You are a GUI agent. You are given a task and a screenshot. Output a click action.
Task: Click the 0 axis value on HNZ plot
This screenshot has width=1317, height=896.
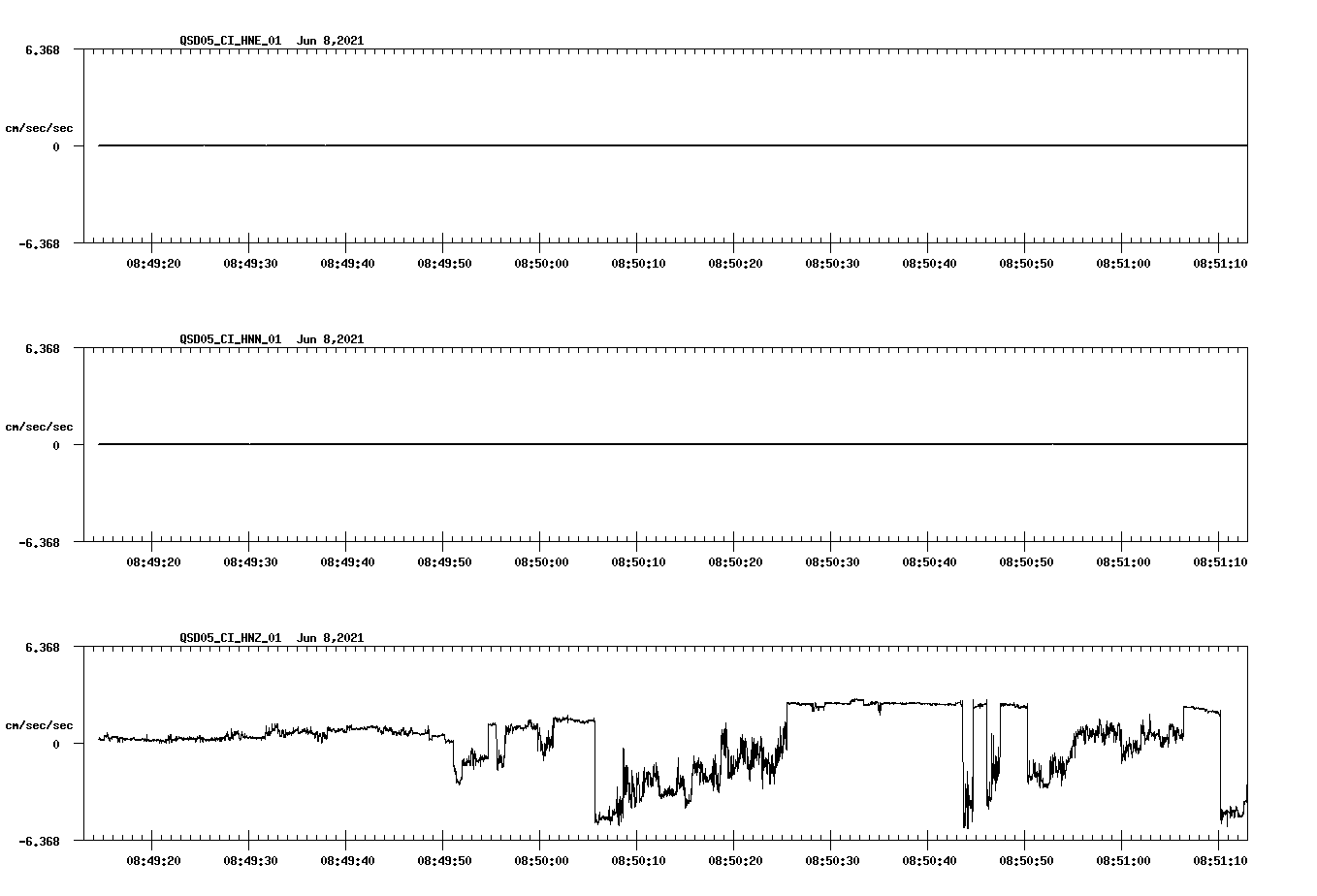click(56, 744)
